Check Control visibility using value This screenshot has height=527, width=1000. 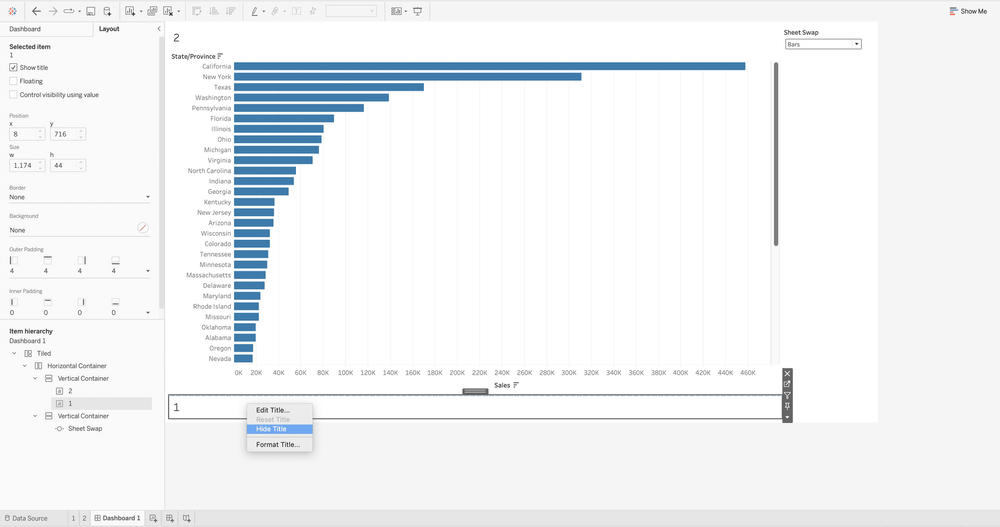point(13,94)
